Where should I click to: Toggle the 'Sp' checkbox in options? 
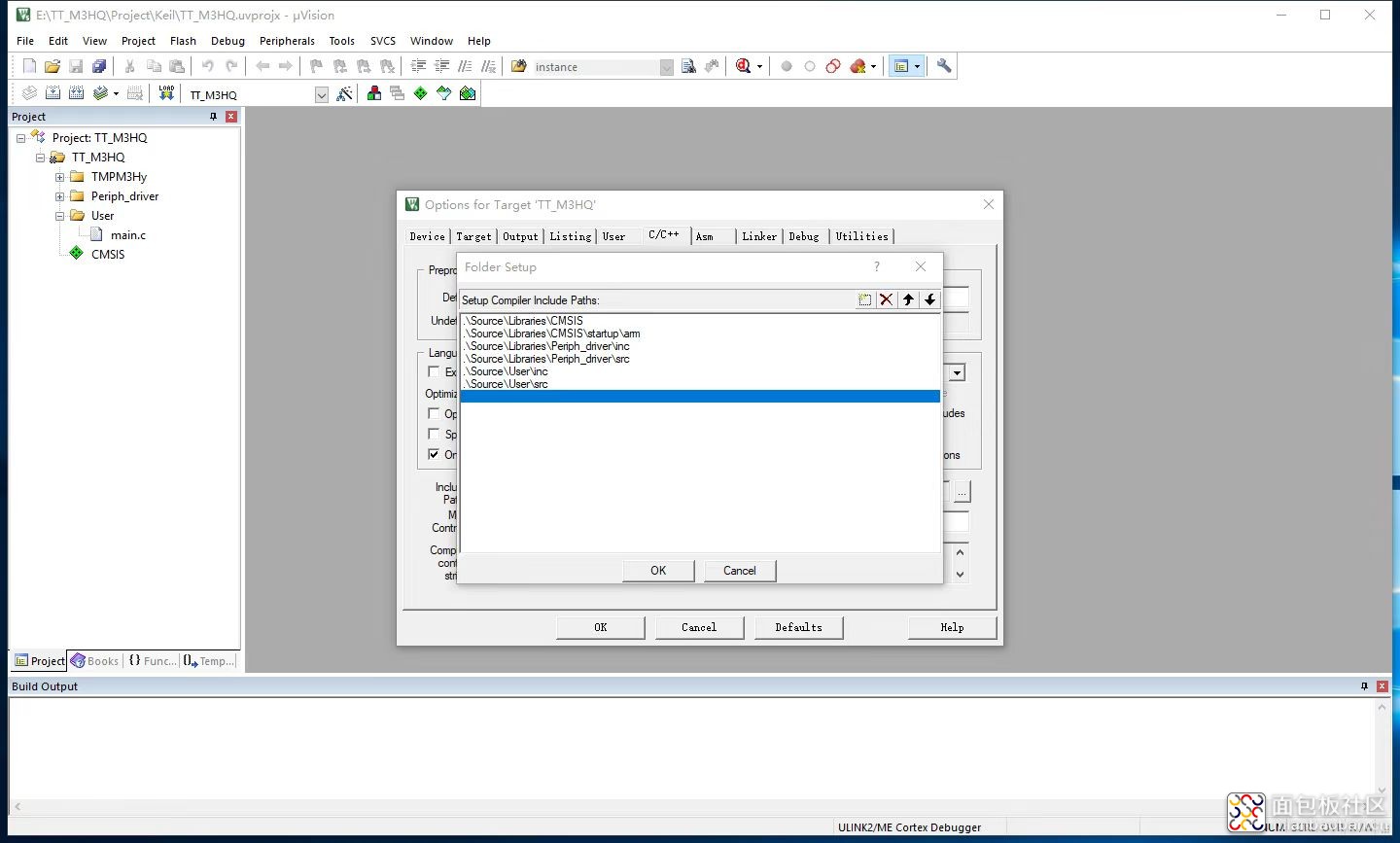click(434, 434)
